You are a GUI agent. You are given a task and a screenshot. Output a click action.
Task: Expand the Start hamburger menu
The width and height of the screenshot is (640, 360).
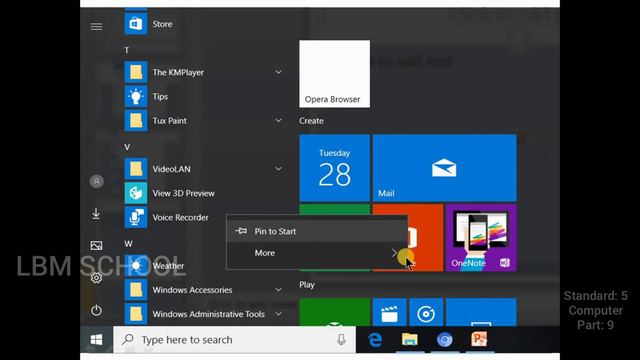pyautogui.click(x=96, y=27)
